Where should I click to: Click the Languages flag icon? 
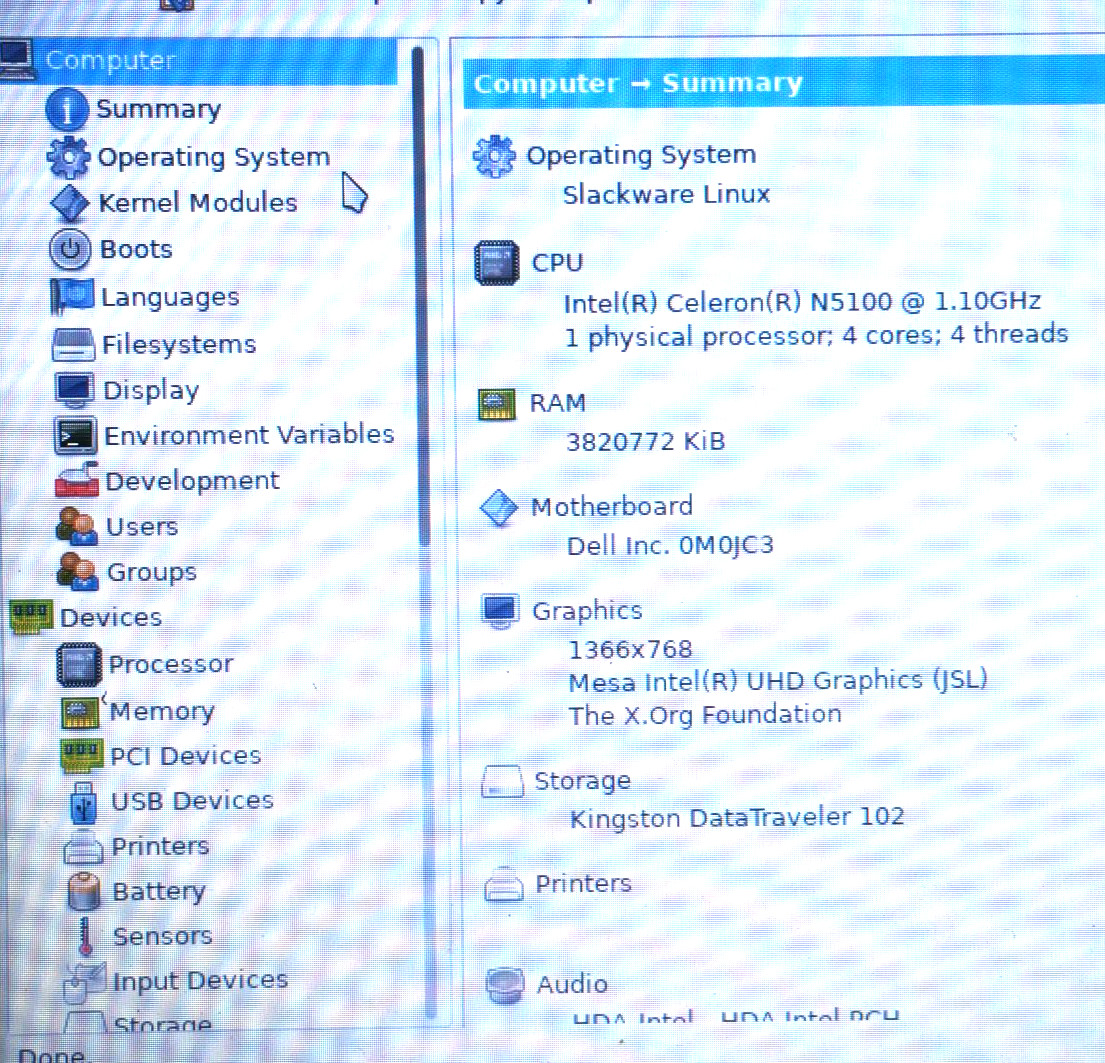pyautogui.click(x=72, y=297)
